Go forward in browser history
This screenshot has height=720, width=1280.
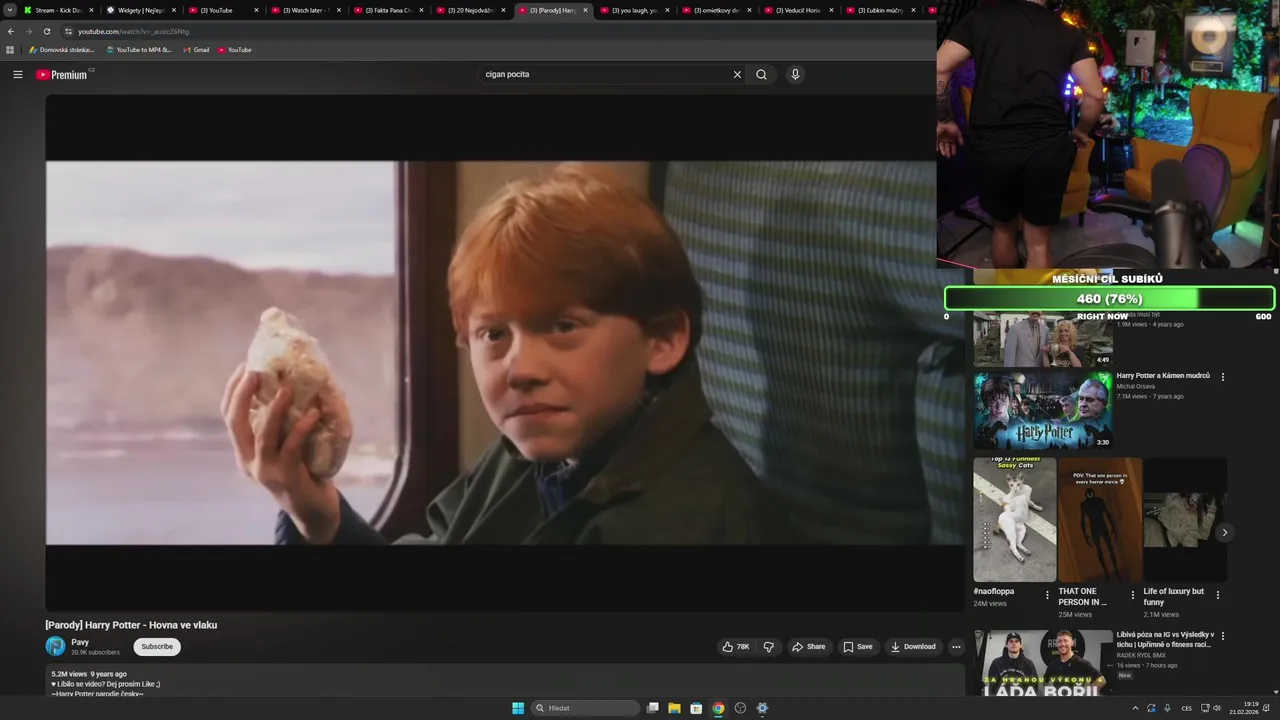[28, 31]
